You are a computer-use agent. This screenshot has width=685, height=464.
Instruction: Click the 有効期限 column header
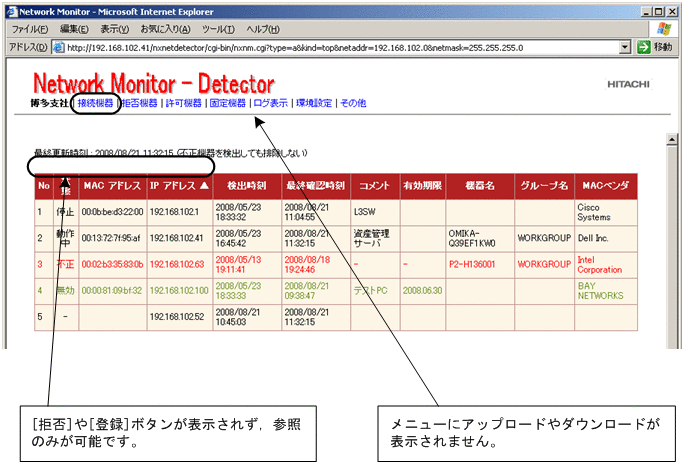[423, 186]
